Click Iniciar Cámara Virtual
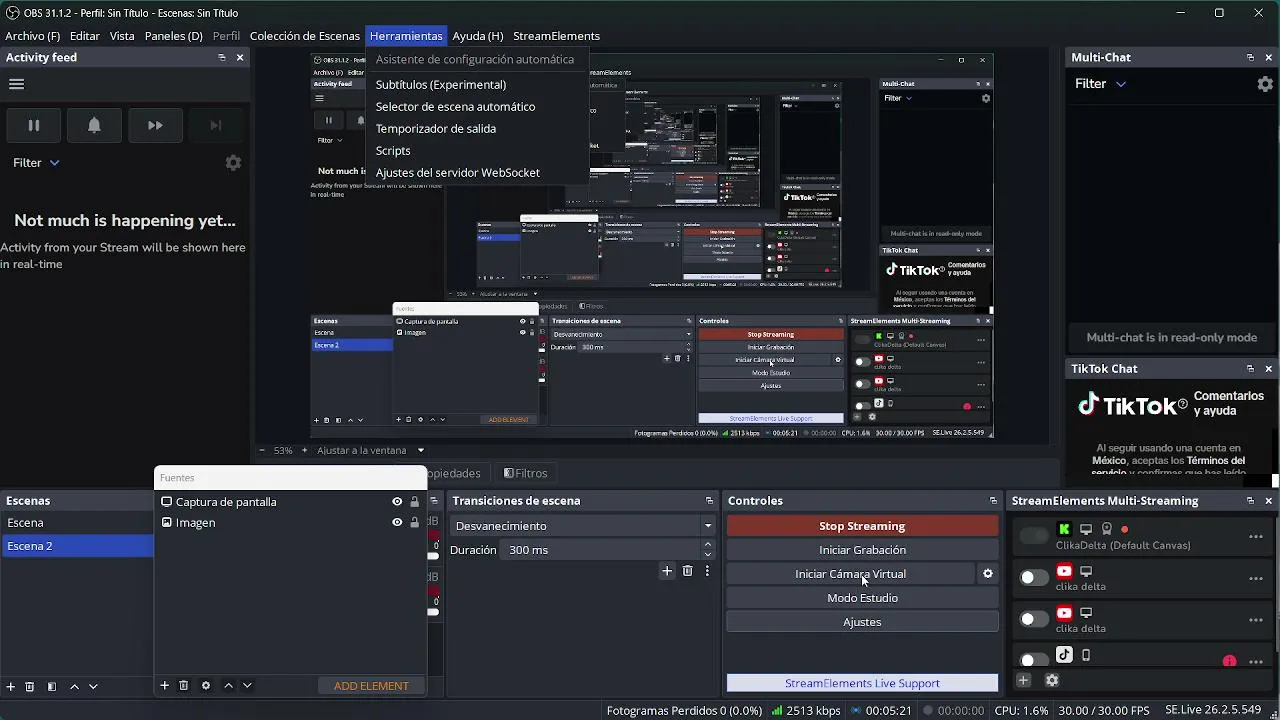Viewport: 1280px width, 720px height. 850,574
